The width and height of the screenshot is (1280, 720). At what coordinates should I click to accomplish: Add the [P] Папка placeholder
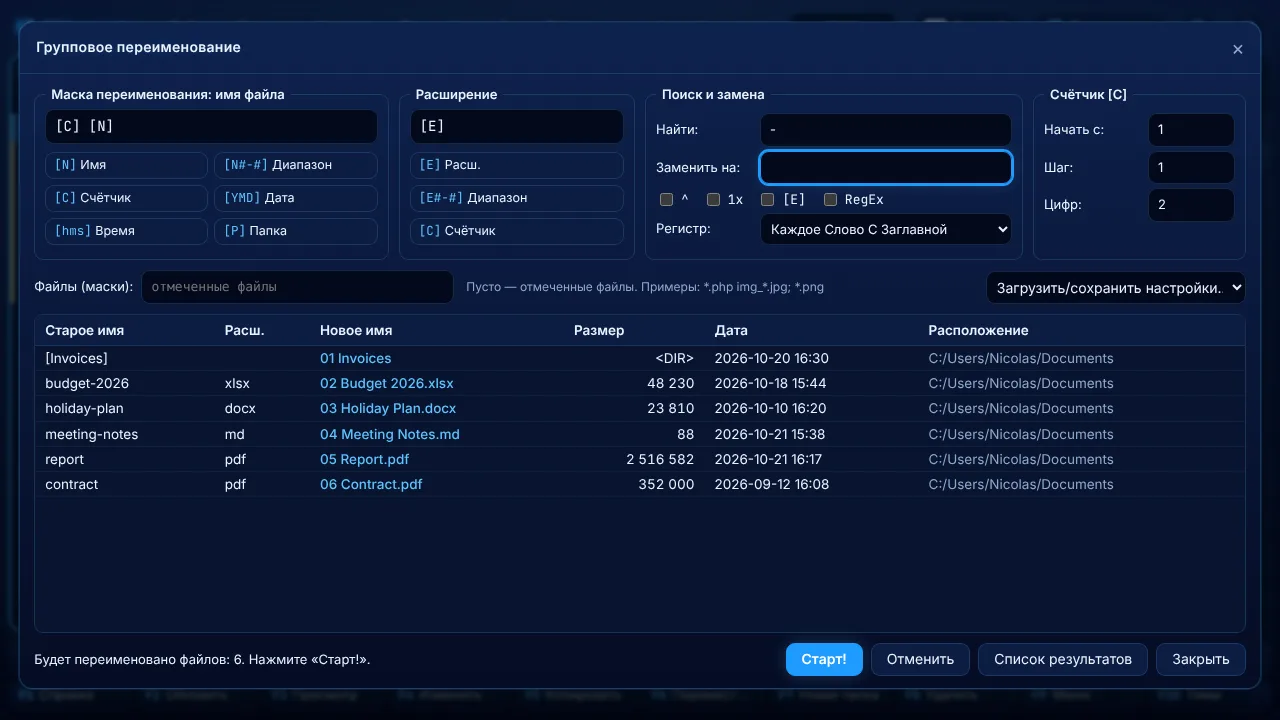(296, 231)
